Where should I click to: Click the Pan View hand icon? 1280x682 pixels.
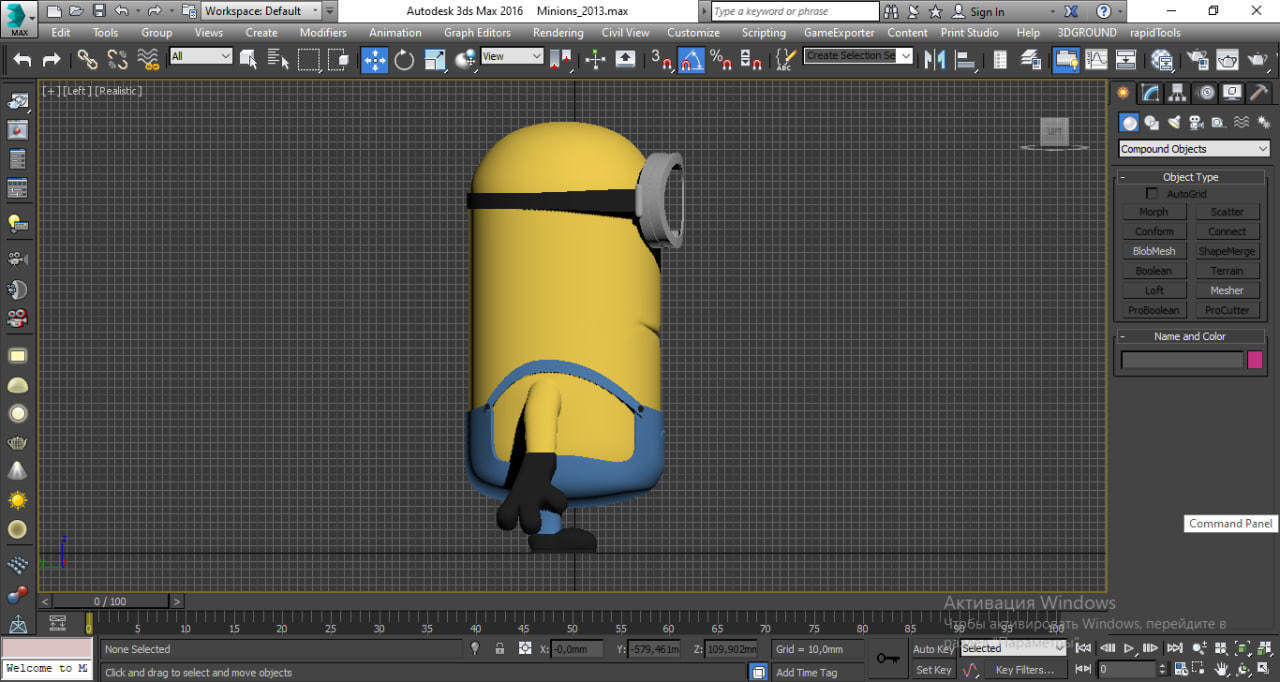(x=1222, y=669)
